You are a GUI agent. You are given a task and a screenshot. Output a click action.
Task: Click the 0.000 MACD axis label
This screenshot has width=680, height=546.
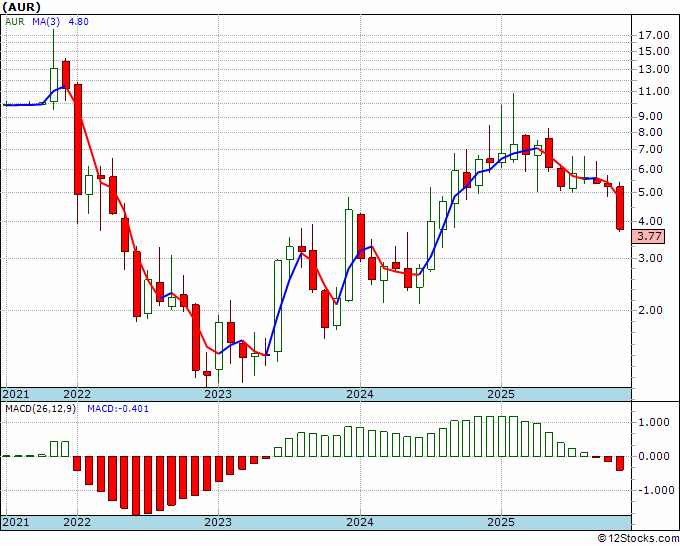(x=654, y=456)
